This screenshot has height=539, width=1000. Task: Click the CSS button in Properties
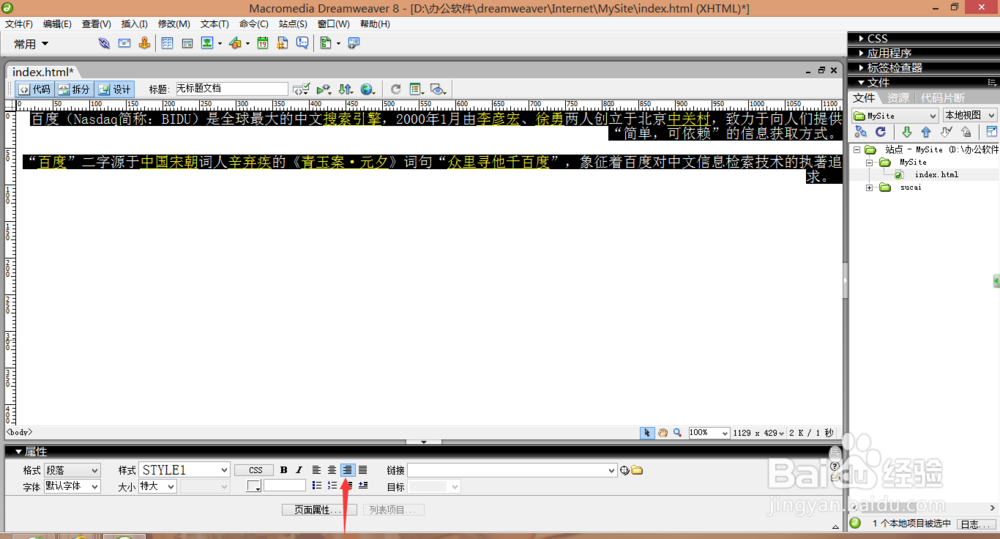tap(255, 470)
